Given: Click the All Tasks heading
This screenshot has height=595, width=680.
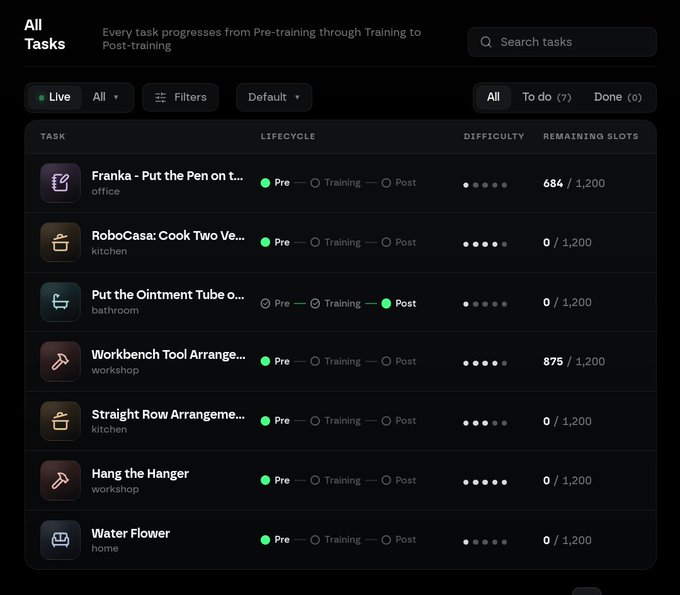Looking at the screenshot, I should point(45,34).
